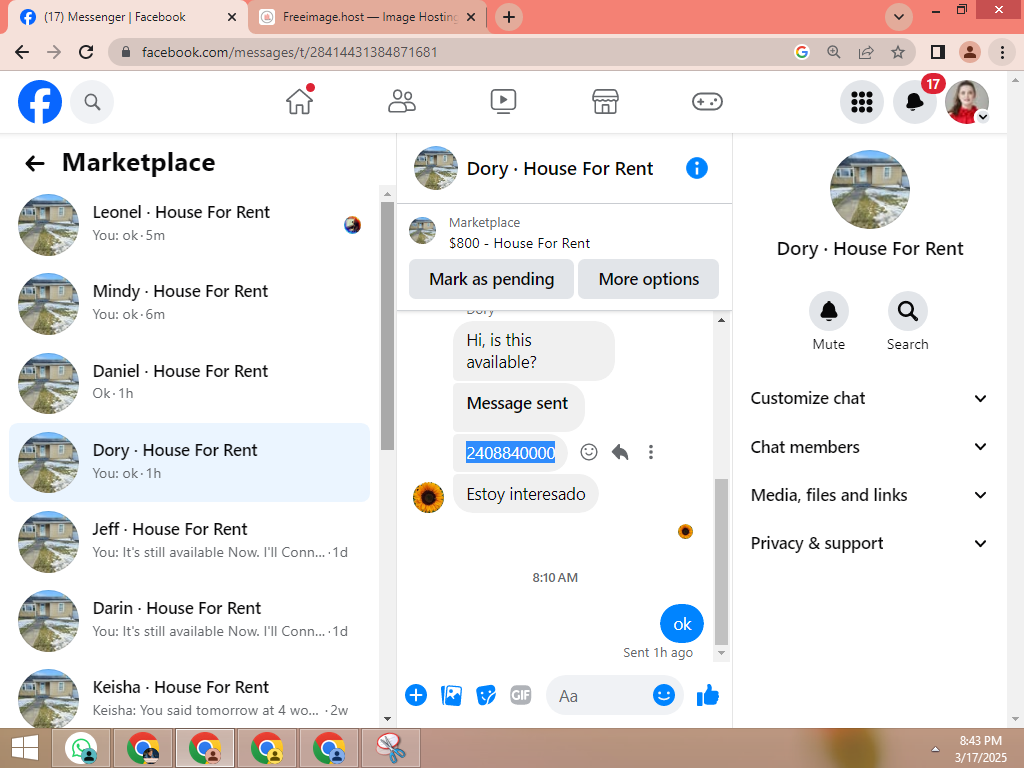Image resolution: width=1024 pixels, height=768 pixels.
Task: Click sunflower avatar beside Estoy interesado
Action: click(428, 498)
